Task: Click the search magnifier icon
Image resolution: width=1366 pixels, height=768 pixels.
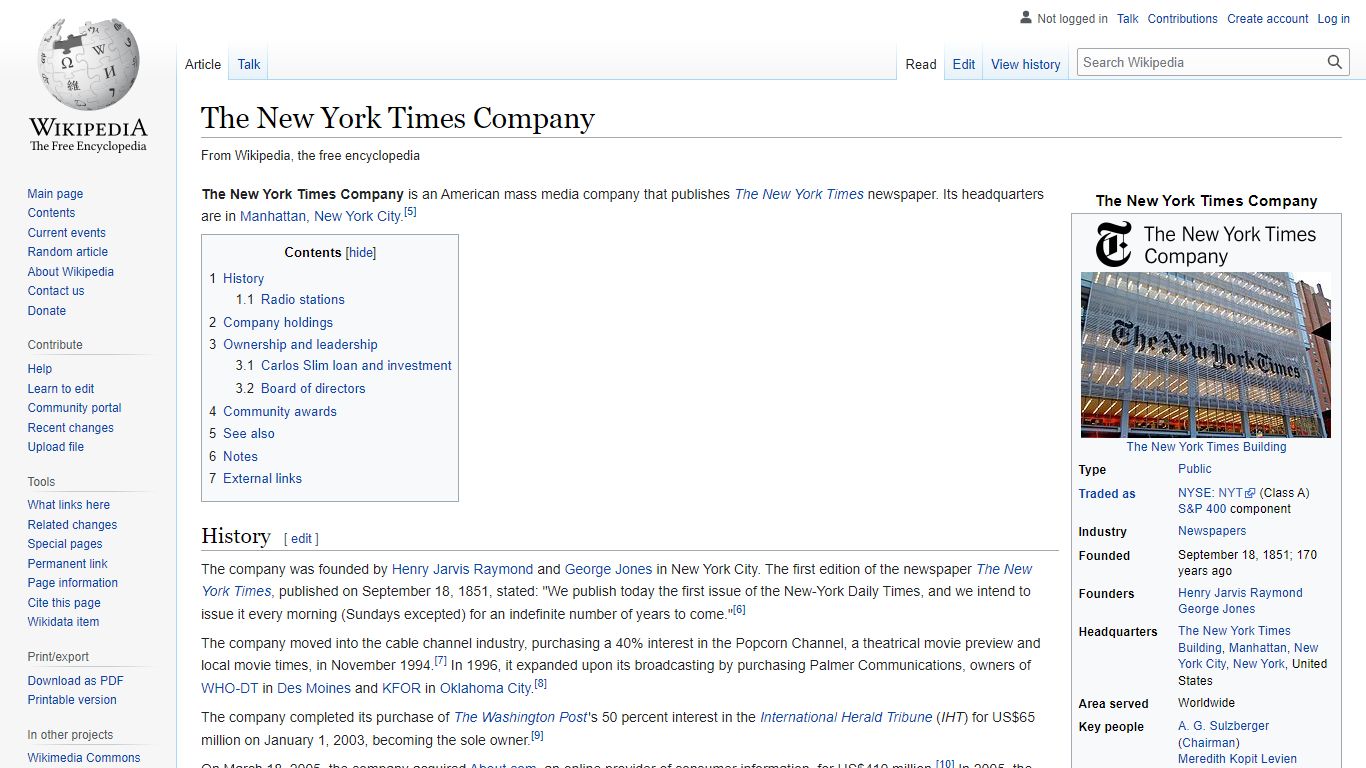Action: [1335, 62]
